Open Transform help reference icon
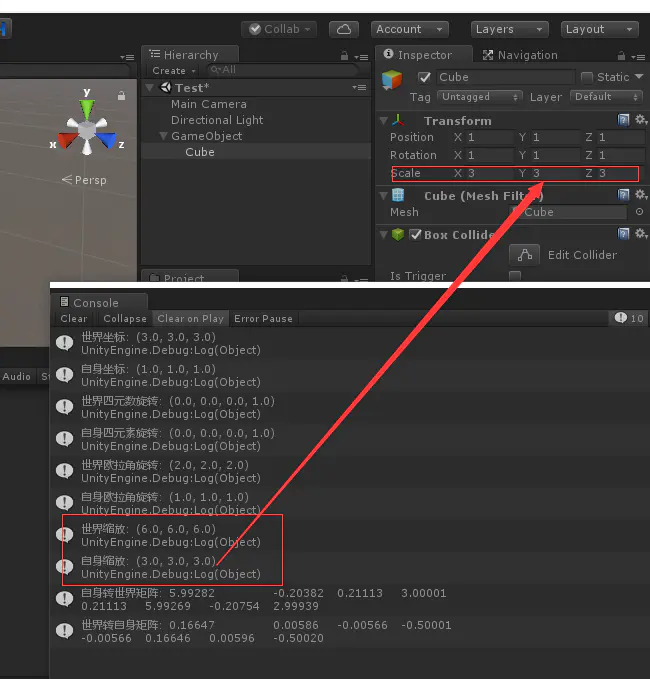The image size is (650, 679). [x=623, y=120]
